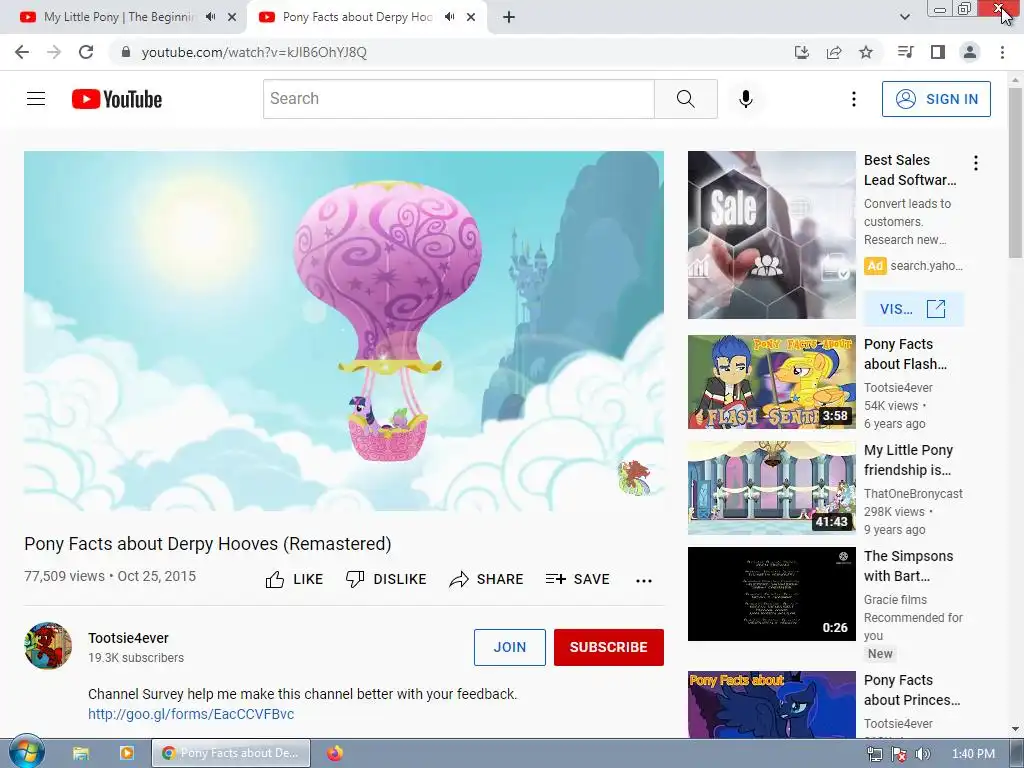Click the video player to pause

point(344,330)
